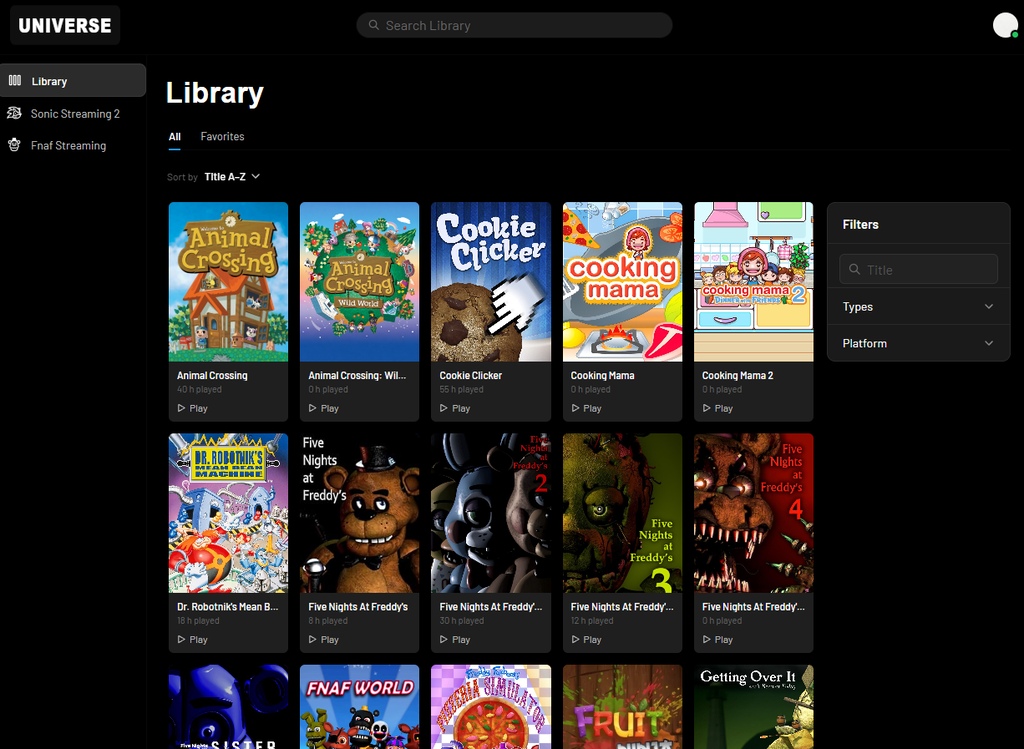Play the 30 h played FNAF 2 game
Screen dimensions: 1024x749
[x=455, y=639]
